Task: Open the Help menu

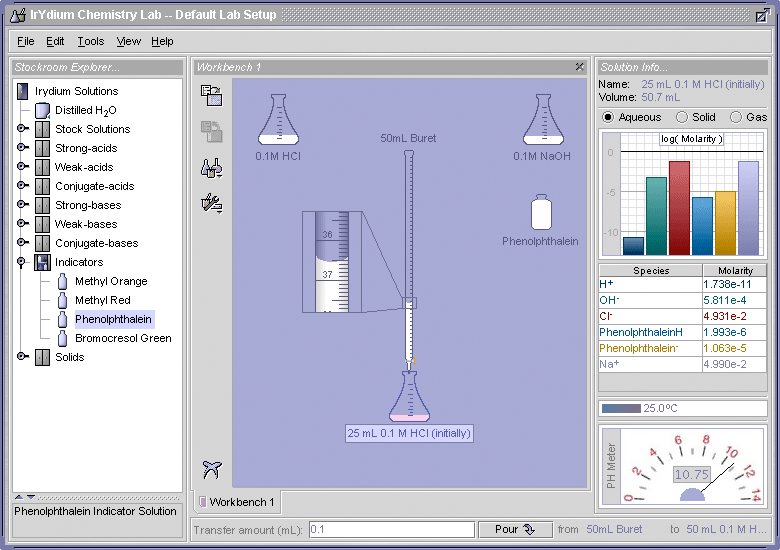Action: tap(162, 41)
